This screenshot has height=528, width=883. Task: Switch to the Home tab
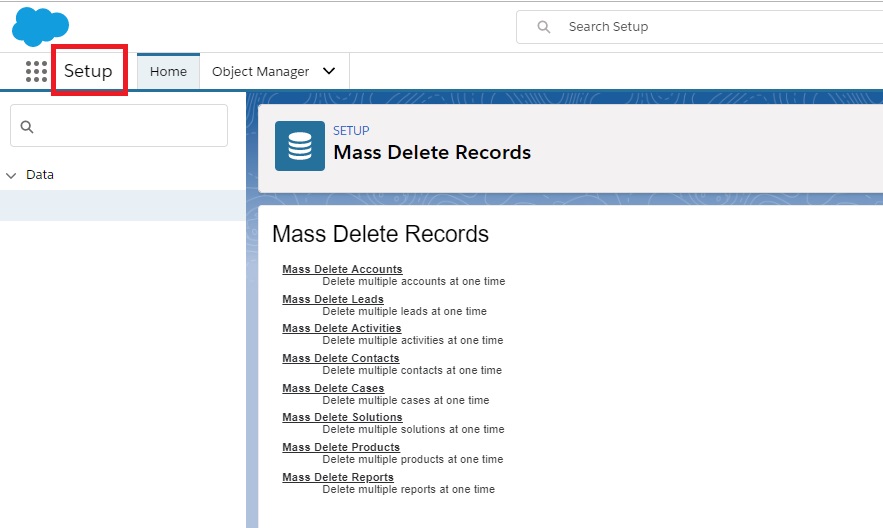click(x=168, y=71)
